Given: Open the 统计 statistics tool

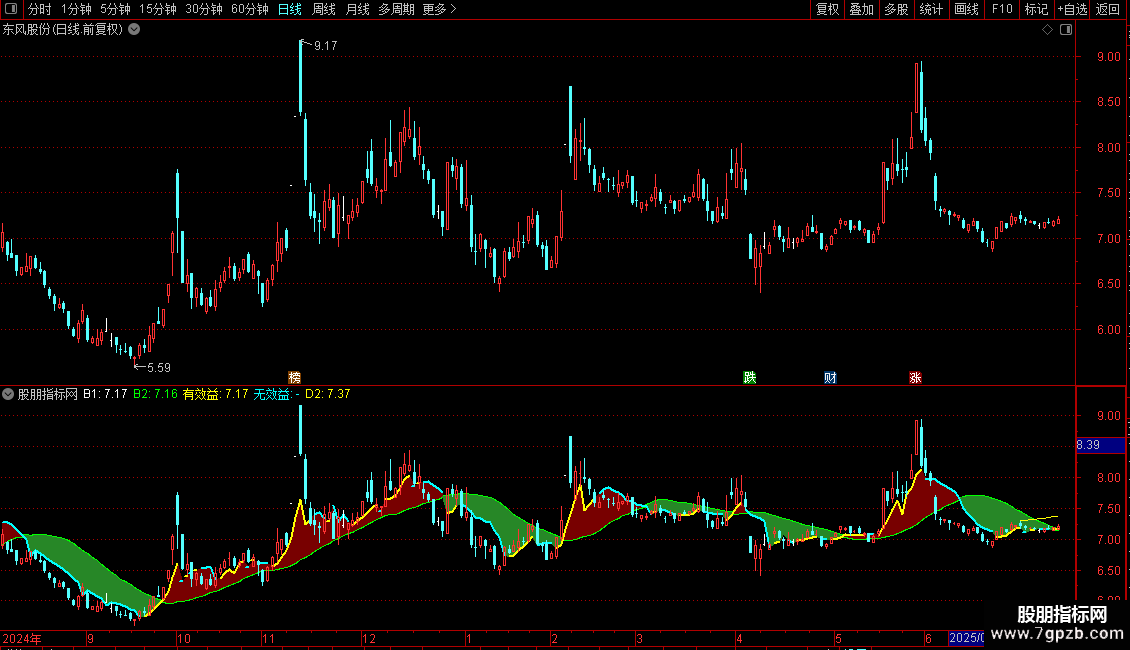Looking at the screenshot, I should tap(931, 9).
